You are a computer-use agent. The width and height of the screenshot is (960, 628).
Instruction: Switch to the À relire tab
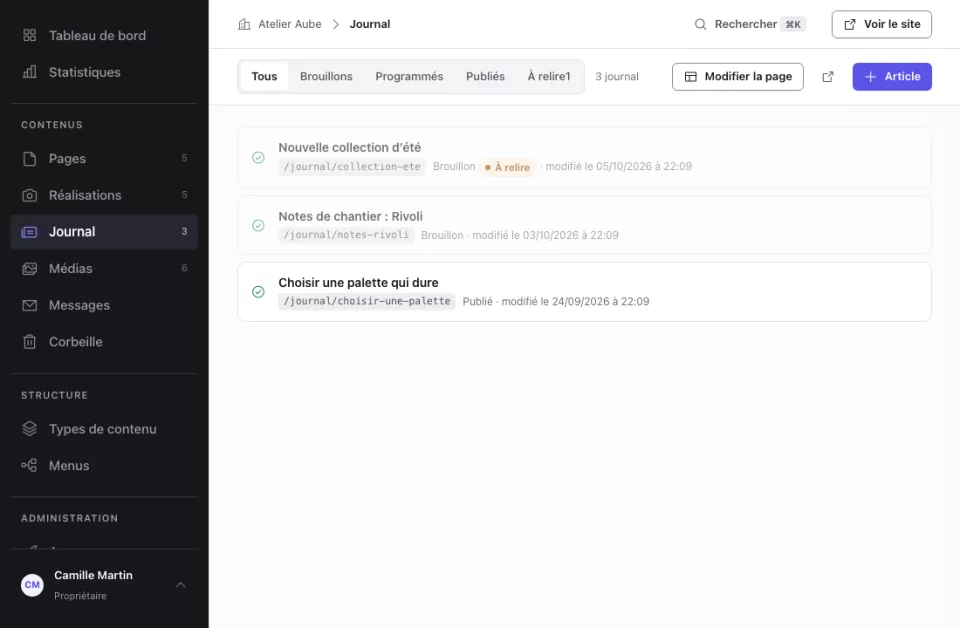click(x=549, y=77)
